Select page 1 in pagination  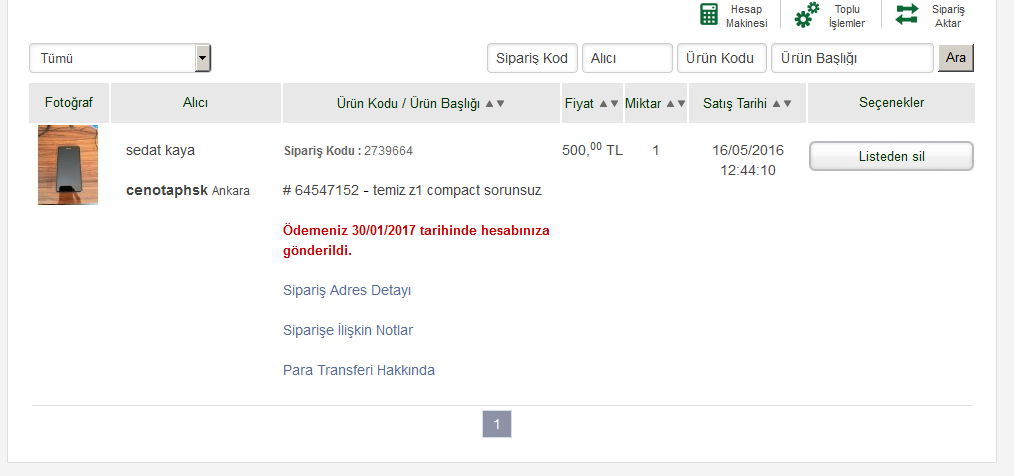click(x=497, y=424)
